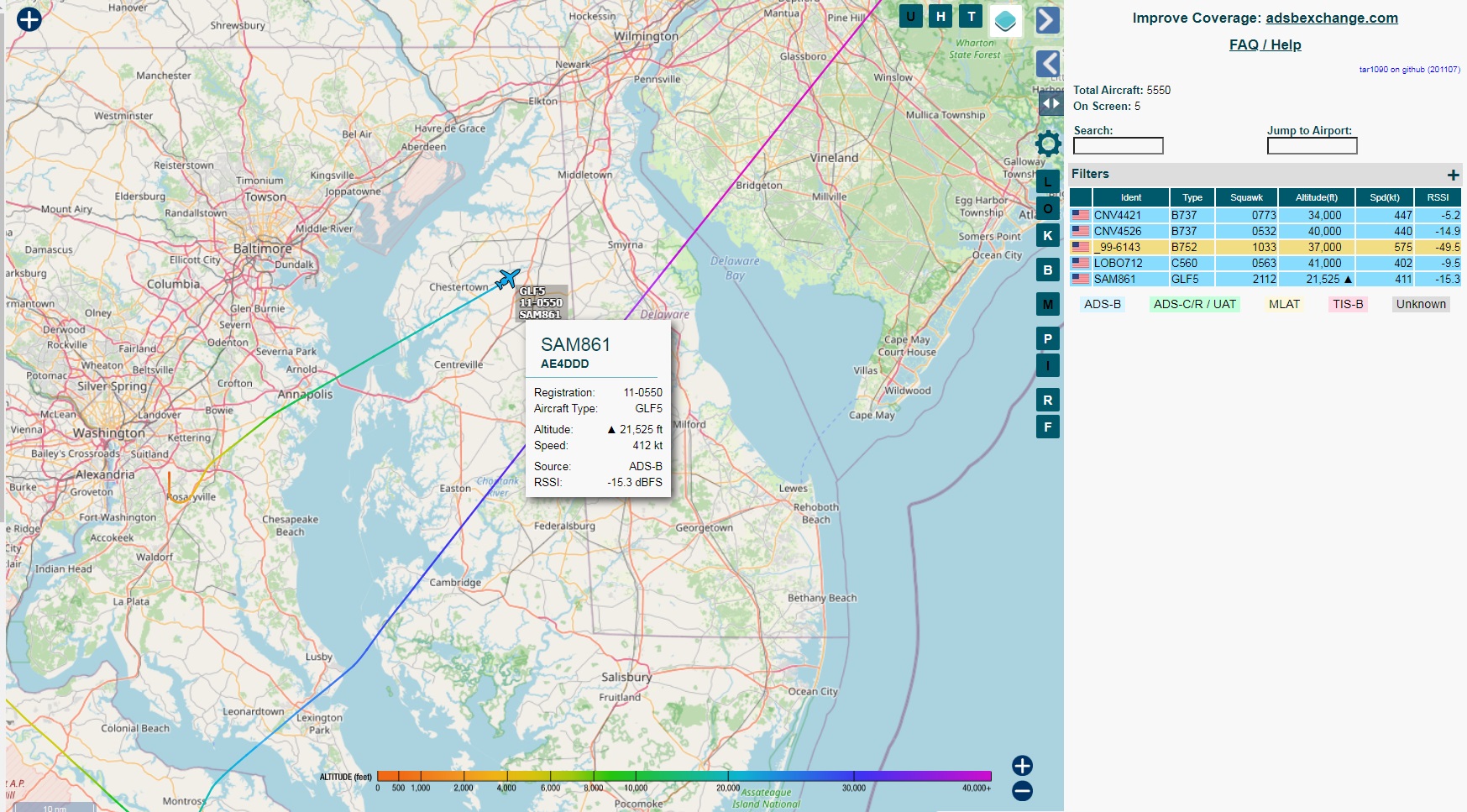Open settings with the gear icon

1048,144
